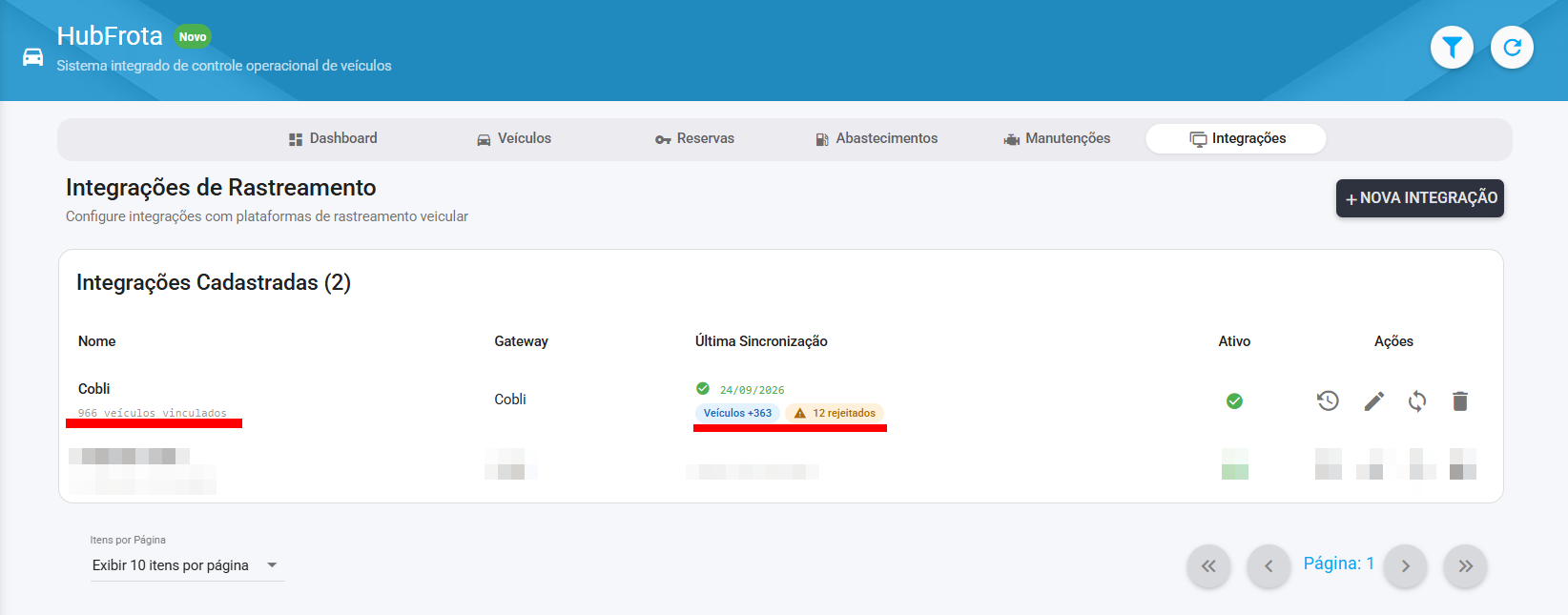Switch to the Abastecimentos tab
This screenshot has width=1568, height=615.
coord(877,138)
